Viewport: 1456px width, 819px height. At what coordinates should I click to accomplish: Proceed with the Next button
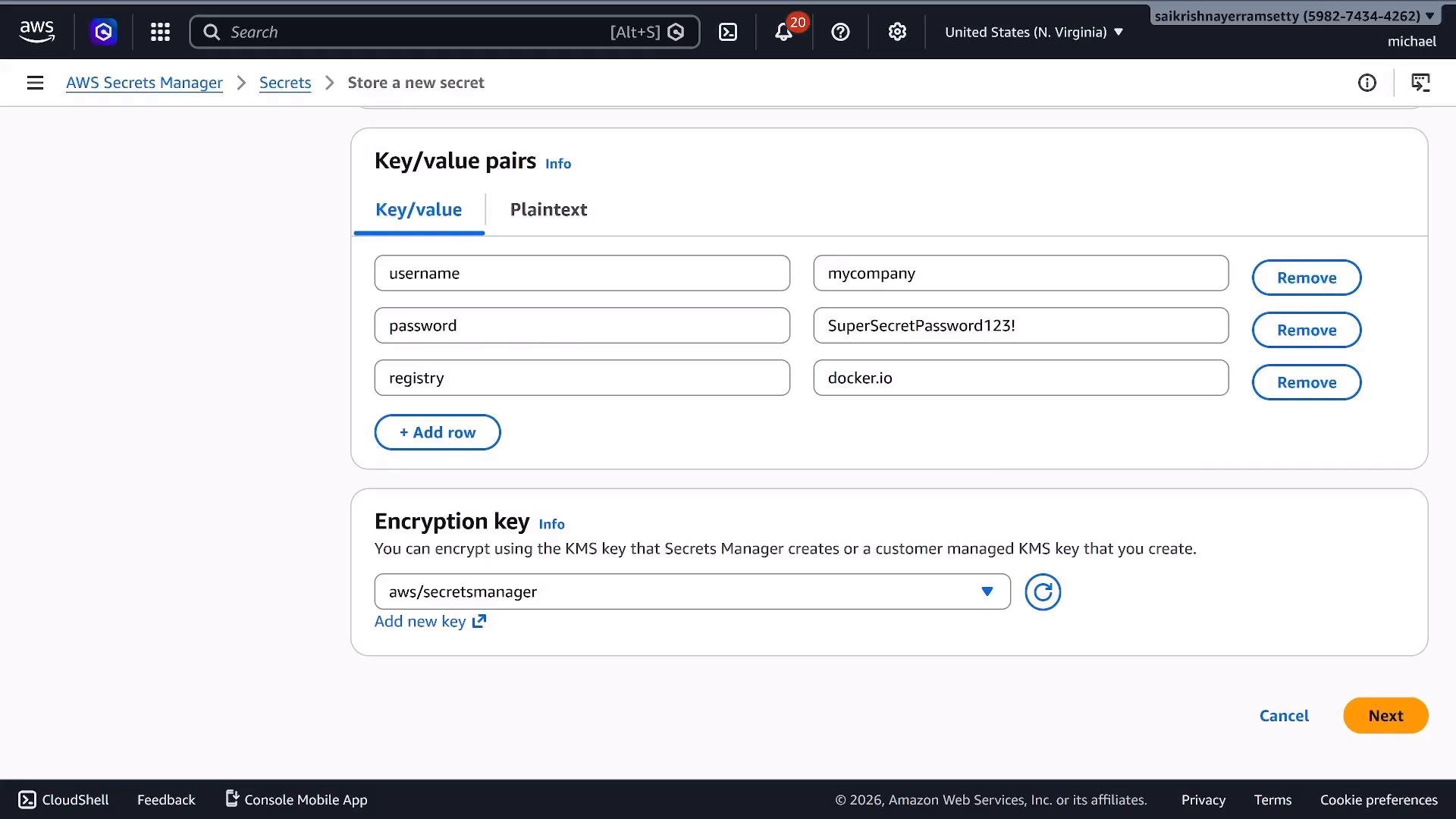(1385, 716)
